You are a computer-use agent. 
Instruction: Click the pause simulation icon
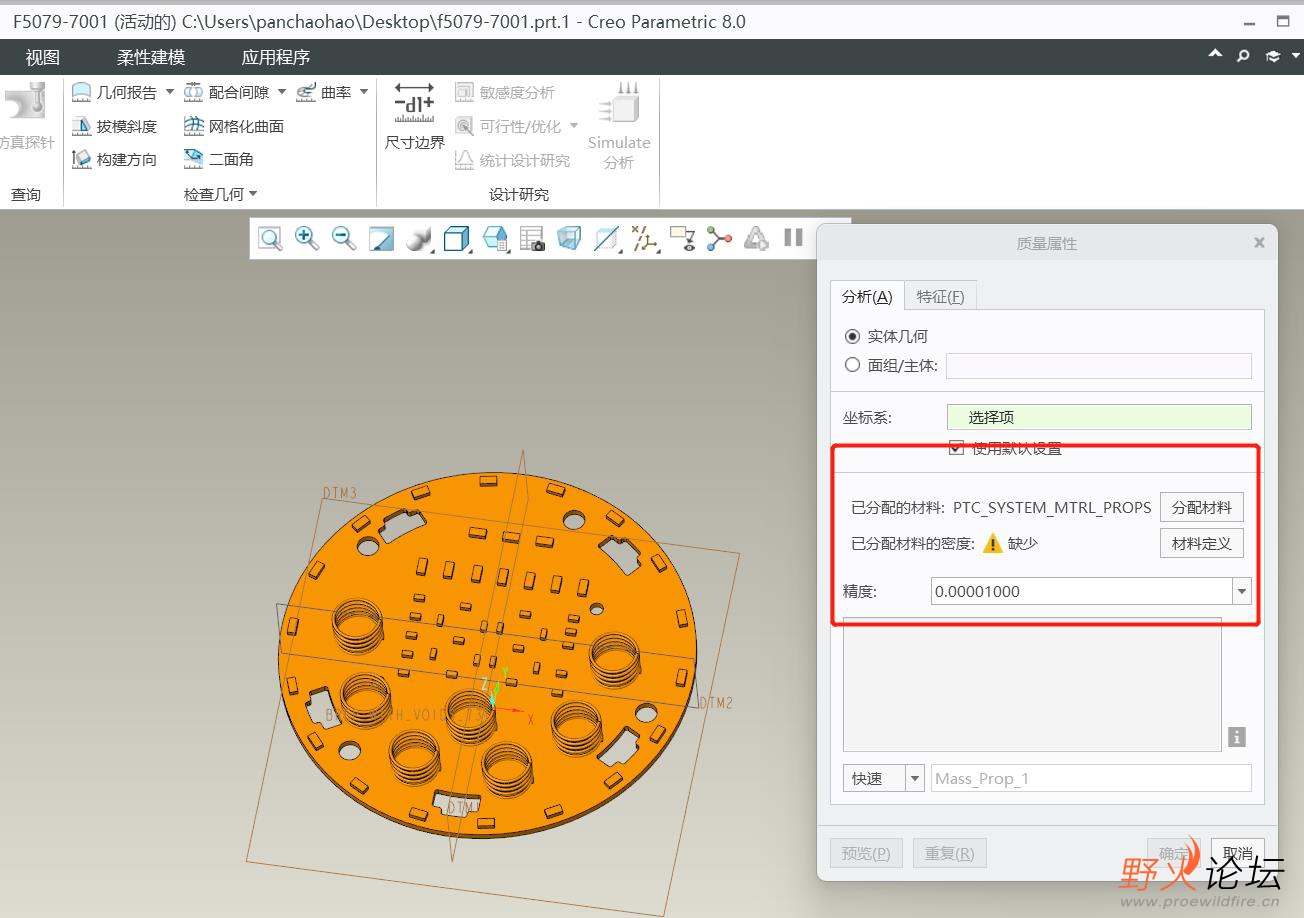click(794, 238)
